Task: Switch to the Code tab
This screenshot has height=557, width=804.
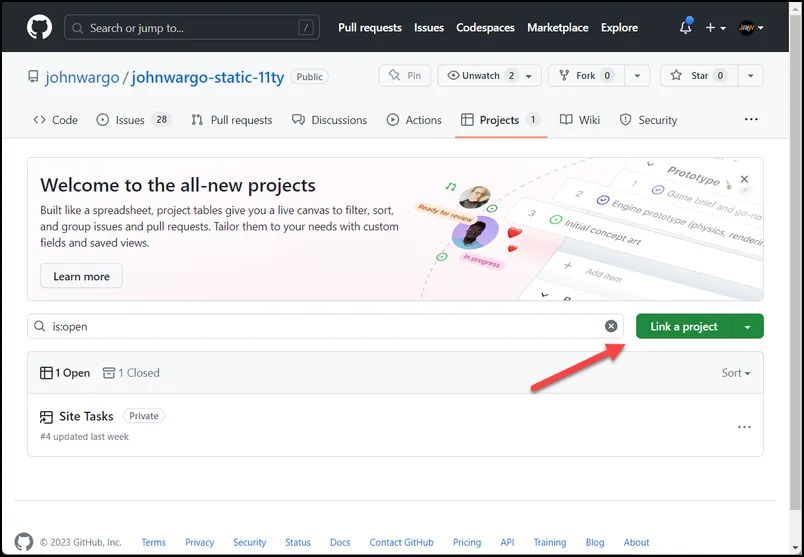Action: [x=55, y=120]
